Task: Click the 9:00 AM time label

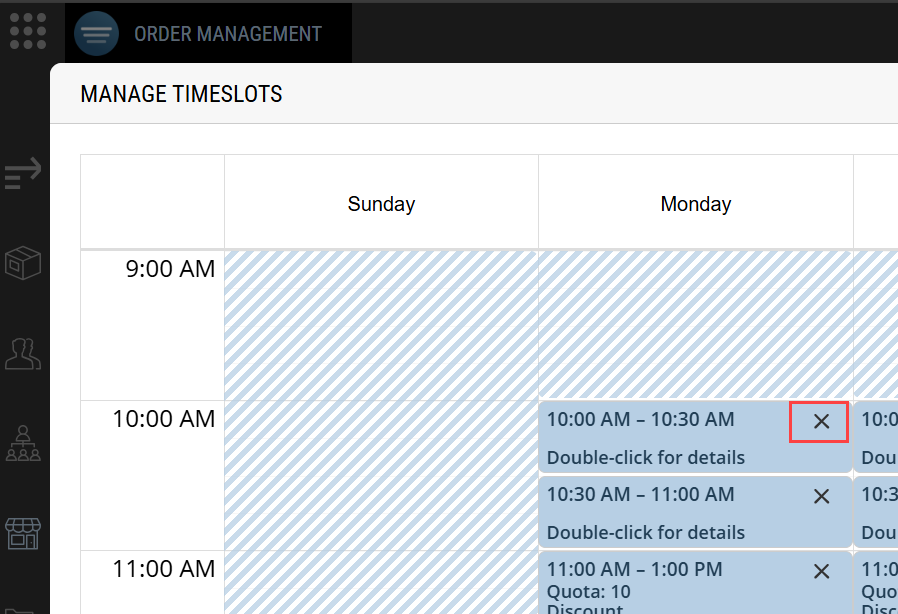Action: 170,269
